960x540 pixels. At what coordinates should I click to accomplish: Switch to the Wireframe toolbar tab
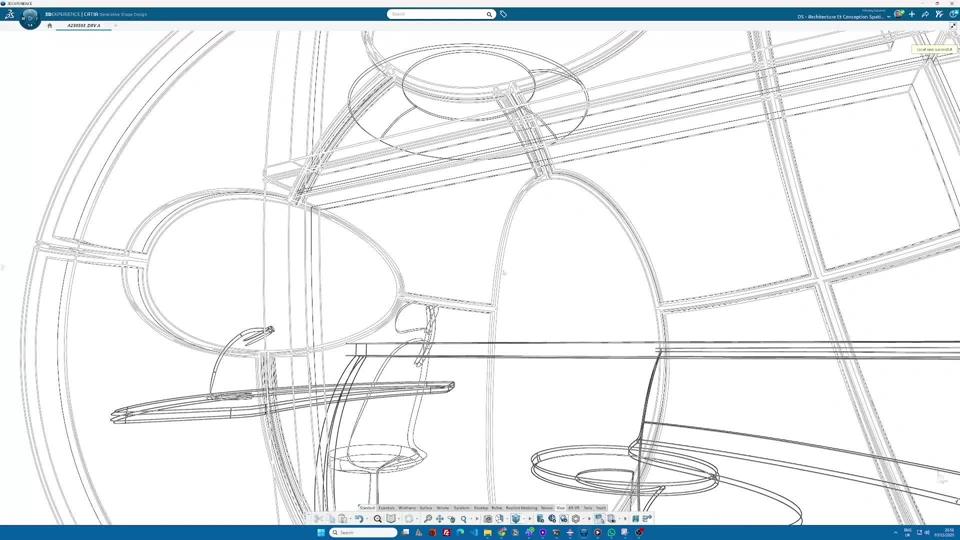(407, 508)
